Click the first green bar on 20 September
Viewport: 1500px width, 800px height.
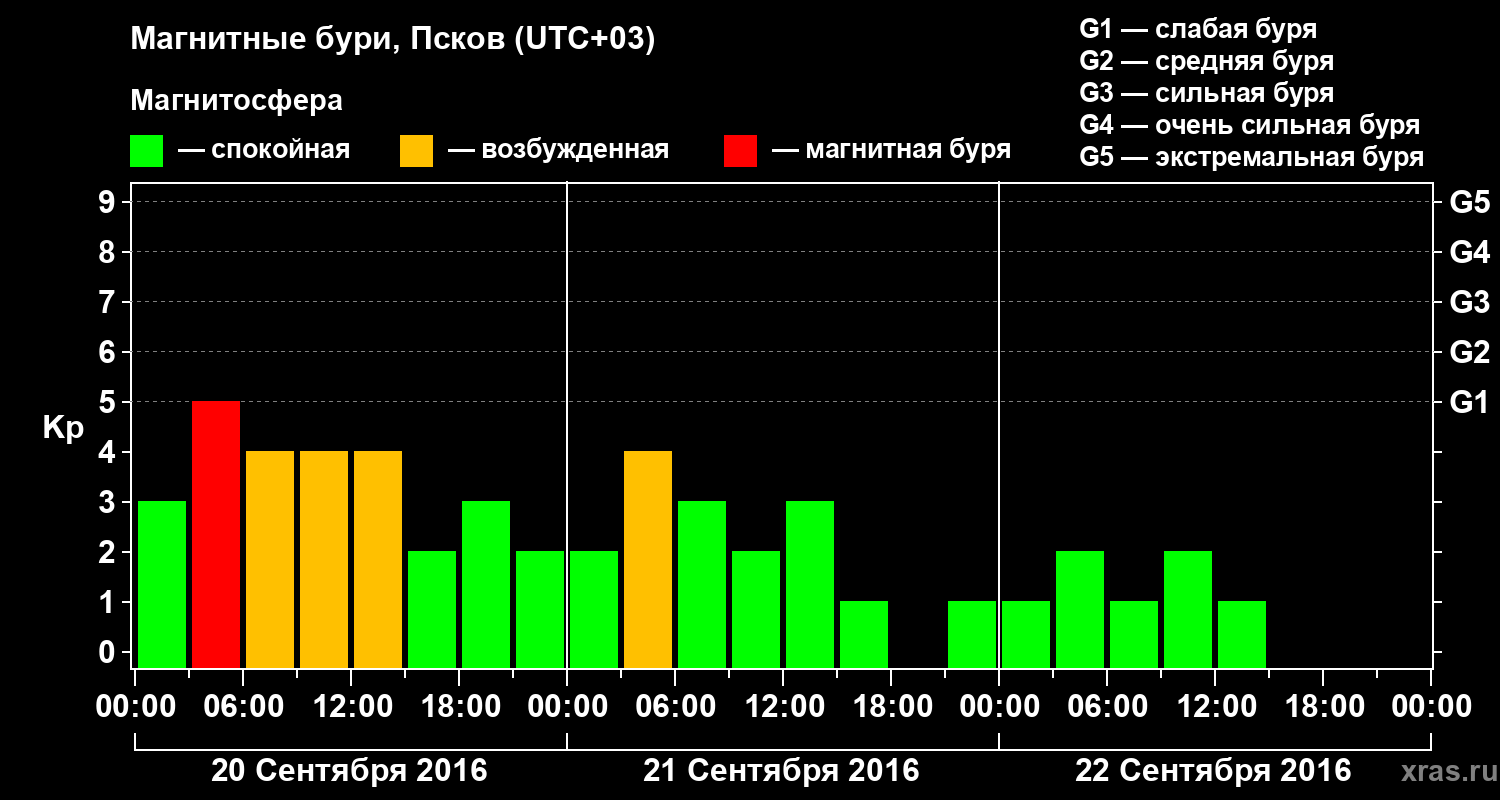(162, 585)
